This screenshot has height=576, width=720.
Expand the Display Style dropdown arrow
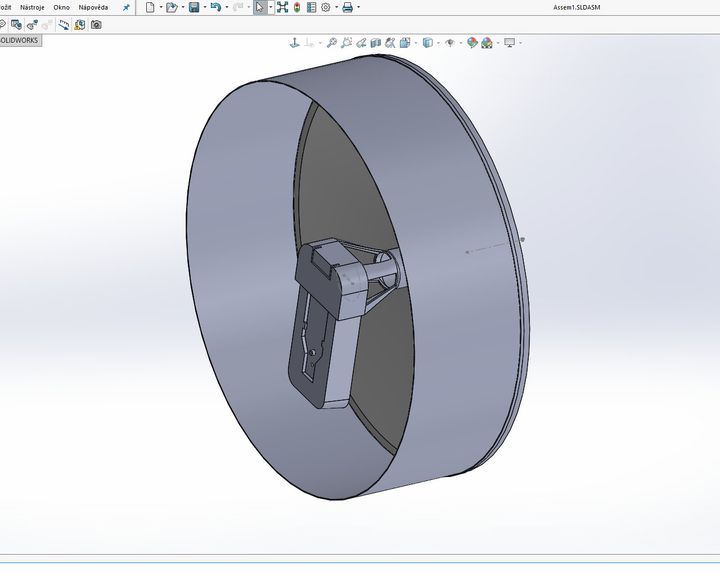pos(439,43)
